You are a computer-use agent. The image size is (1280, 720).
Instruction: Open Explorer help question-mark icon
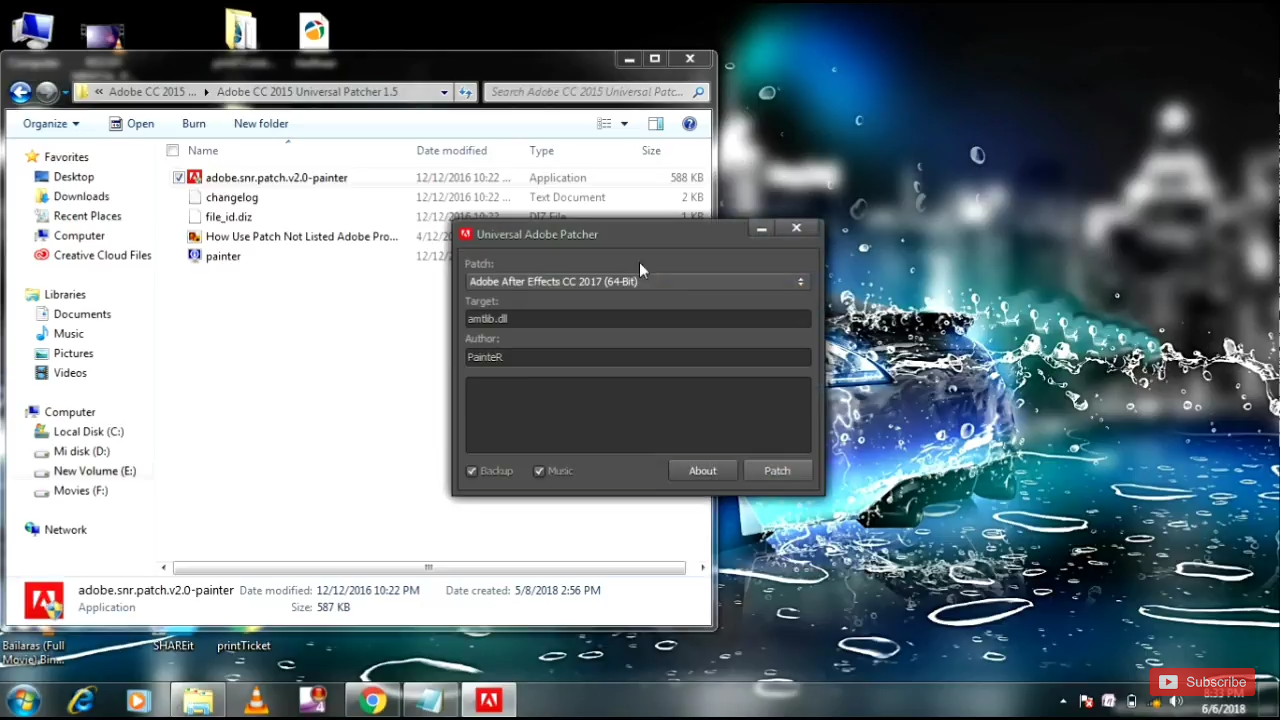pyautogui.click(x=689, y=124)
